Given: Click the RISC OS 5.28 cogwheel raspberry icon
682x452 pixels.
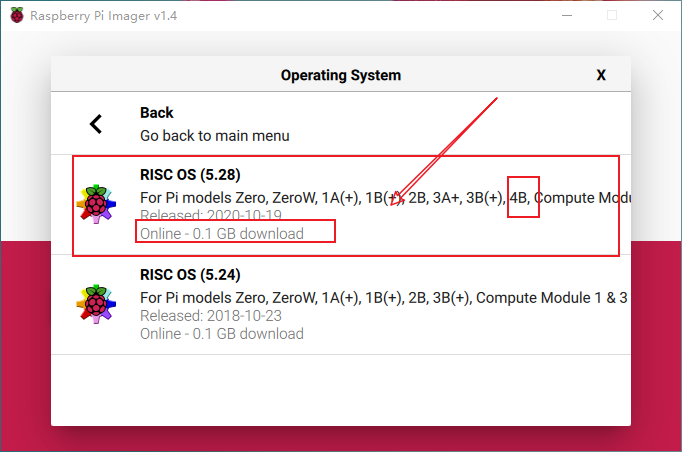Looking at the screenshot, I should click(x=96, y=204).
